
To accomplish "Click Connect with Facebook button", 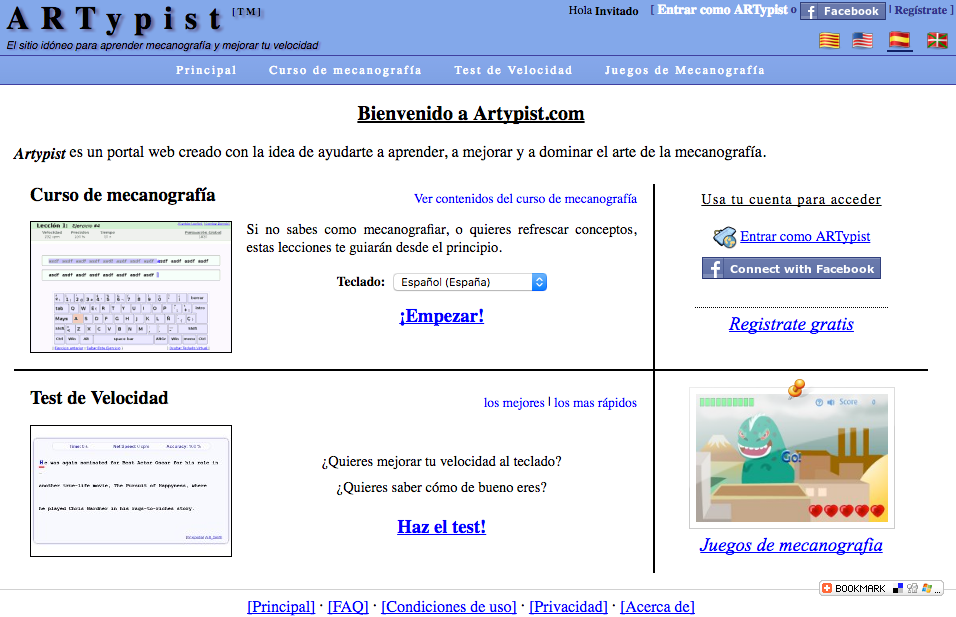I will coord(791,268).
